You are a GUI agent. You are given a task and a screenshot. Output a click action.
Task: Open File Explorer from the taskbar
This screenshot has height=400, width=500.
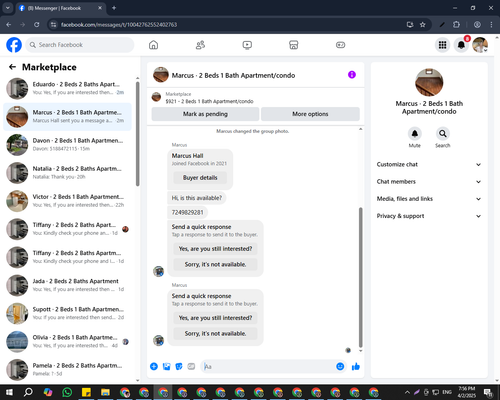pos(105,392)
